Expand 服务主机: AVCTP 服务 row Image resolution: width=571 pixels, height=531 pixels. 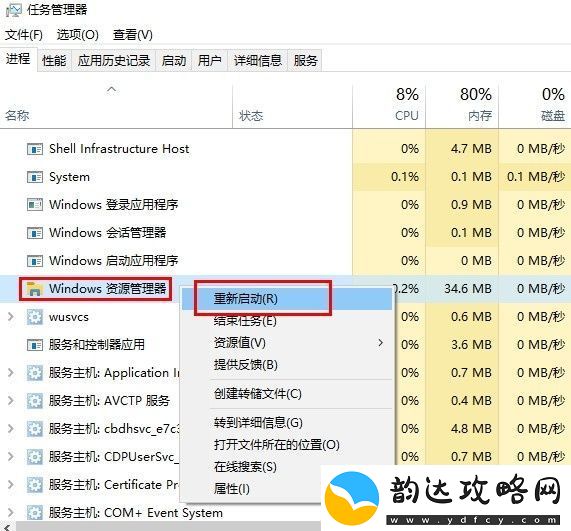[x=11, y=401]
